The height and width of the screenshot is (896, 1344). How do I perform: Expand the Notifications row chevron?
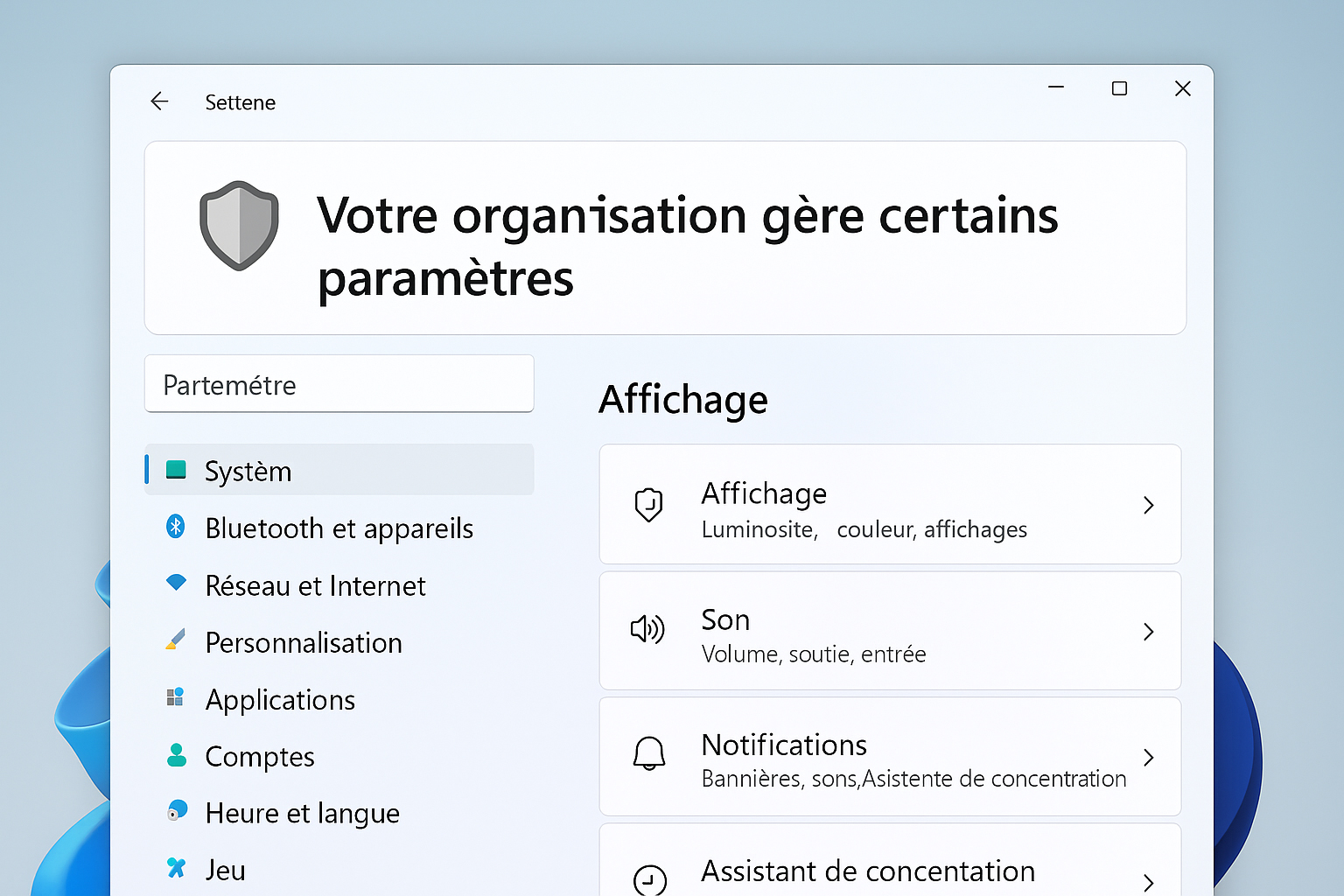pyautogui.click(x=1148, y=757)
